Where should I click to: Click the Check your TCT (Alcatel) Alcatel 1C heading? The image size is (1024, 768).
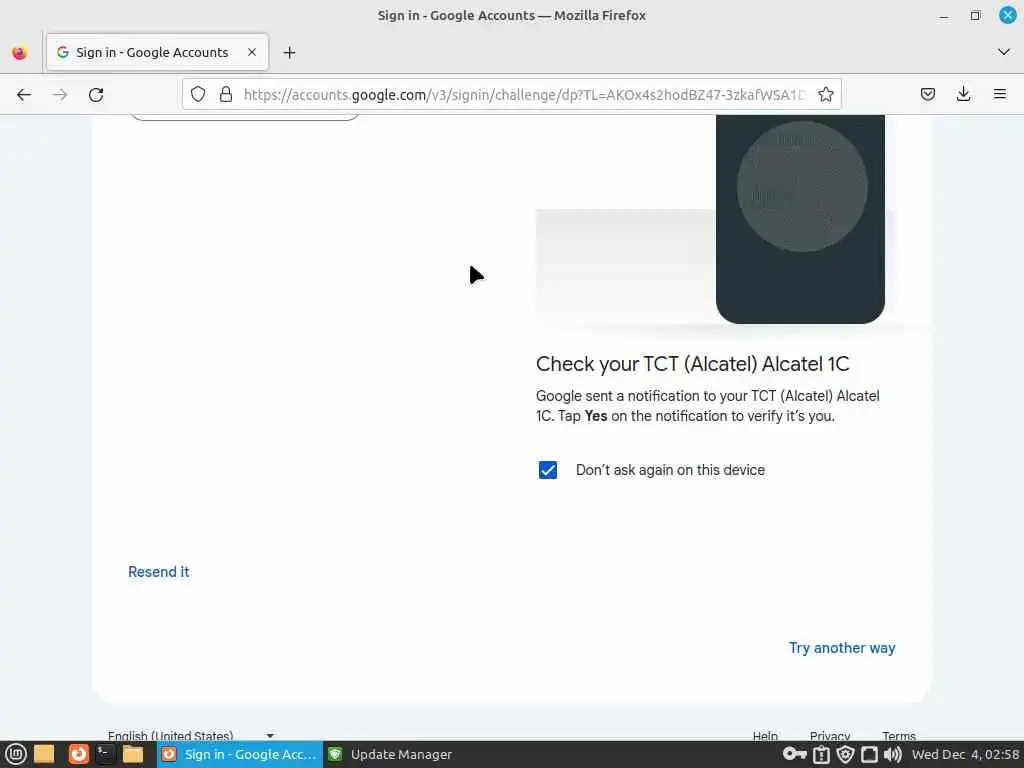click(x=692, y=364)
